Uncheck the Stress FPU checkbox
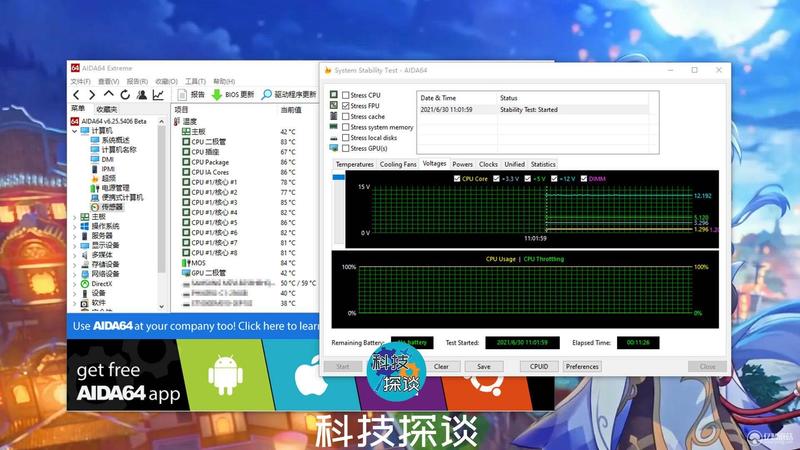 click(x=346, y=106)
